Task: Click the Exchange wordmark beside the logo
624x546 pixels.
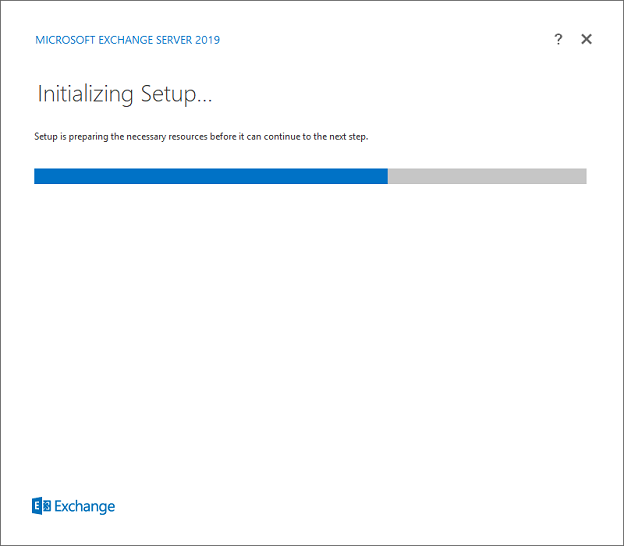Action: 85,507
